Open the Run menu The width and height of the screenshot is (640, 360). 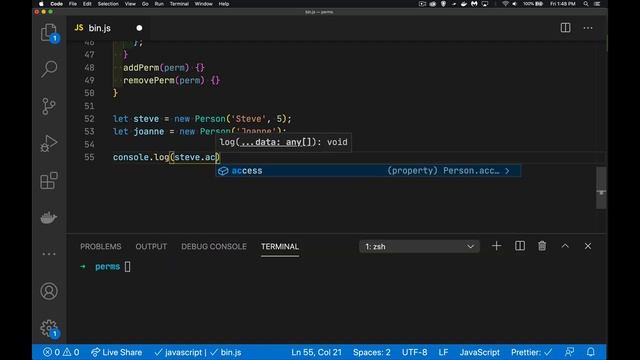point(159,4)
